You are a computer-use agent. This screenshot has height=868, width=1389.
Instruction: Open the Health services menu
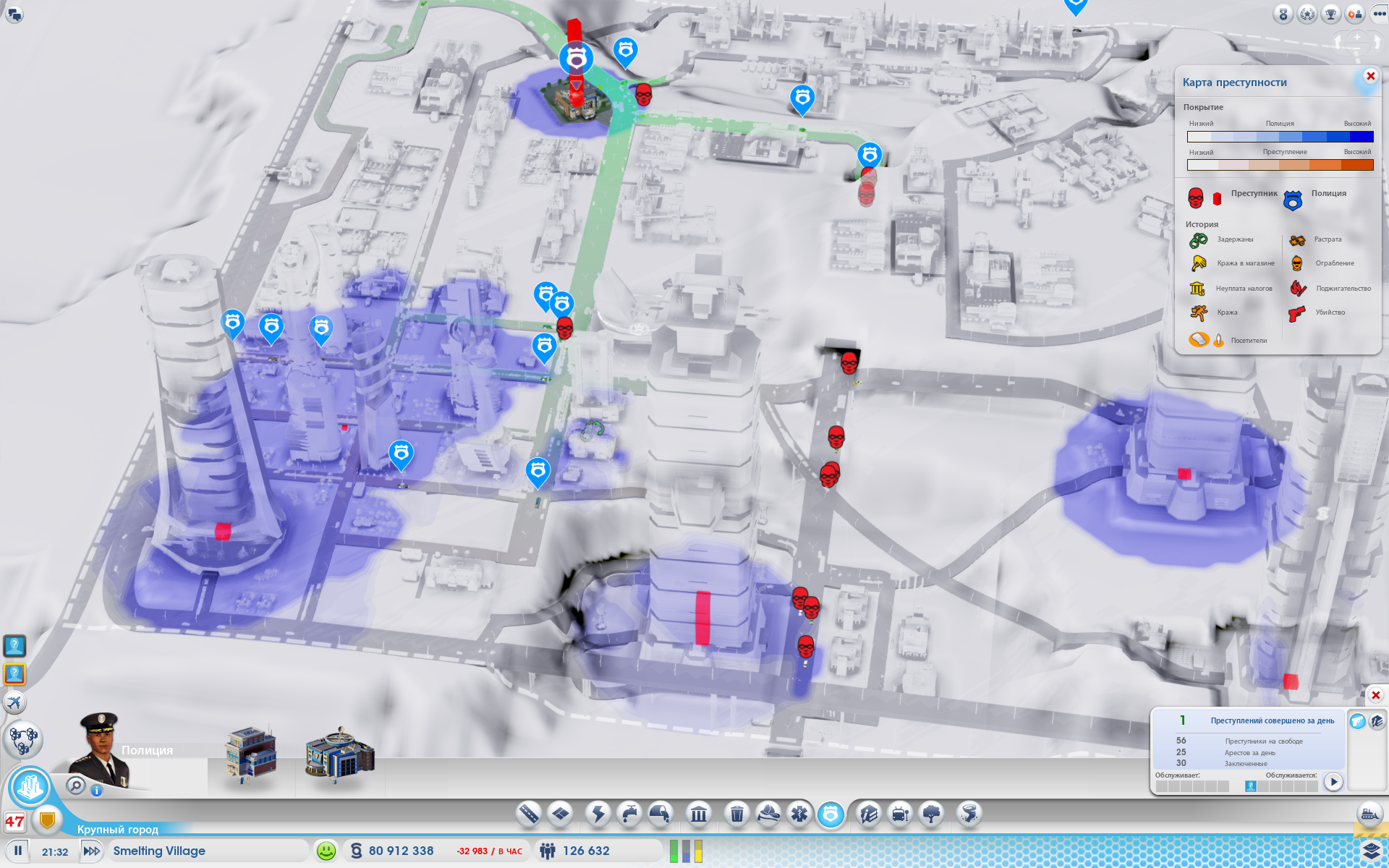[x=799, y=814]
